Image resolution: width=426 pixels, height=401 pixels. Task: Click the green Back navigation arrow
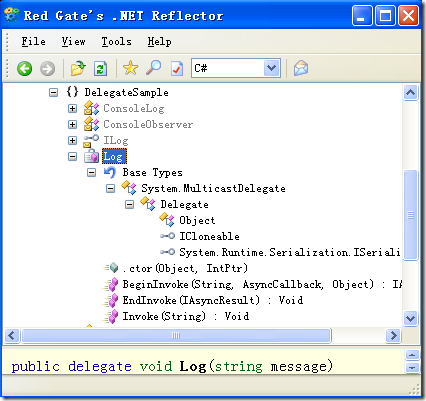pos(25,69)
